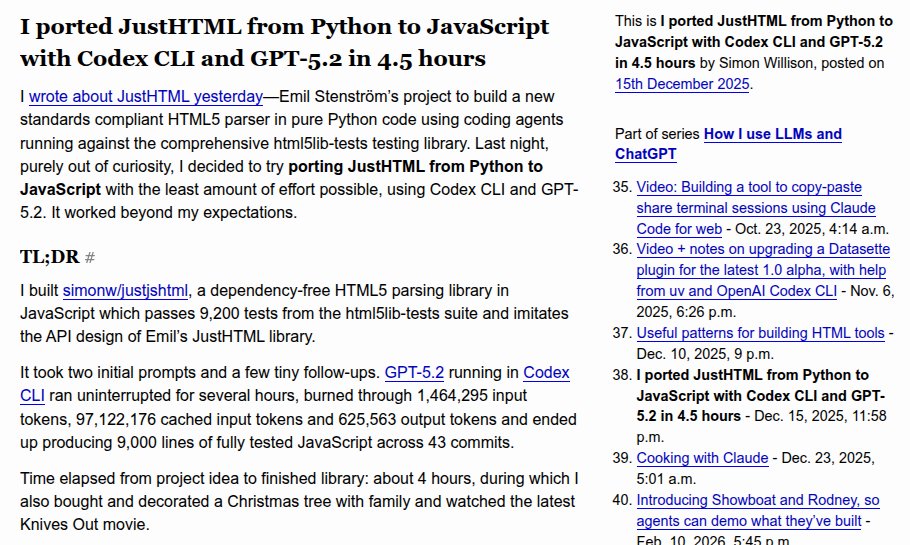The width and height of the screenshot is (910, 545).
Task: Open the simonw/justjshtml repository link
Action: 125,290
